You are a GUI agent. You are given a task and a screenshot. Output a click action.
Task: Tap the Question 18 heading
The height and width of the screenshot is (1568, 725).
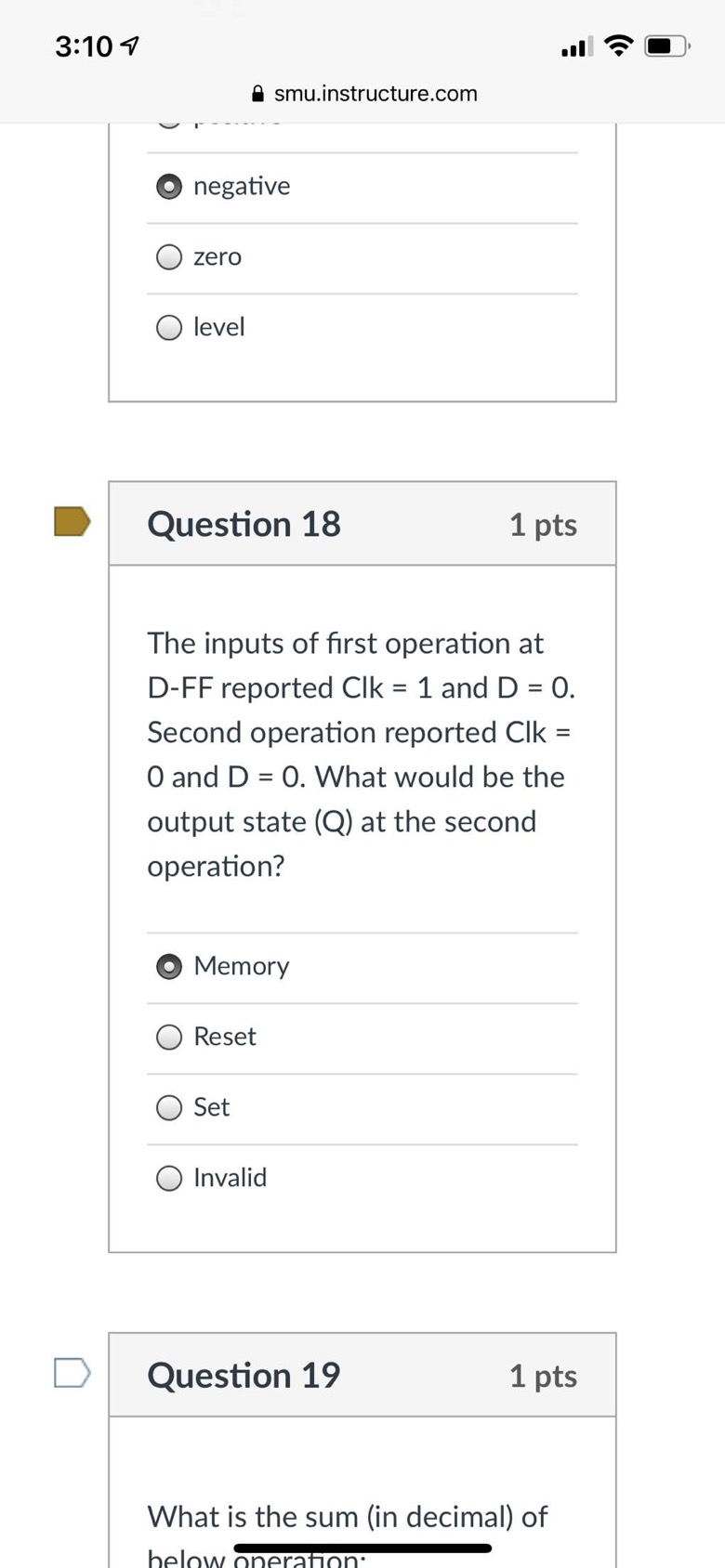(x=244, y=525)
